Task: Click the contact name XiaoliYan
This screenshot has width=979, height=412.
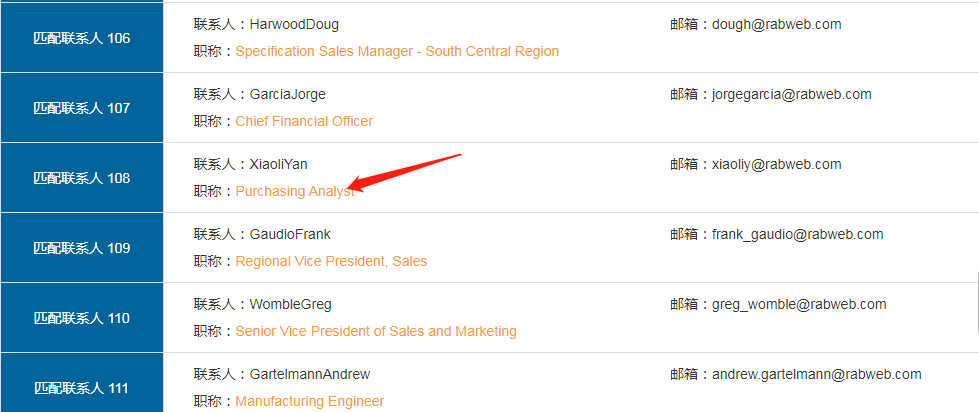Action: (x=278, y=164)
